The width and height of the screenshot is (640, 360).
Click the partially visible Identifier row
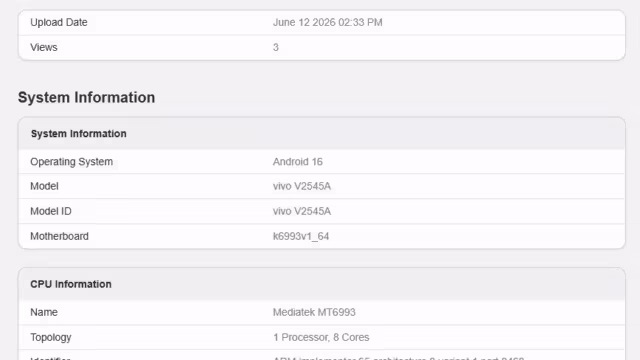pyautogui.click(x=322, y=356)
